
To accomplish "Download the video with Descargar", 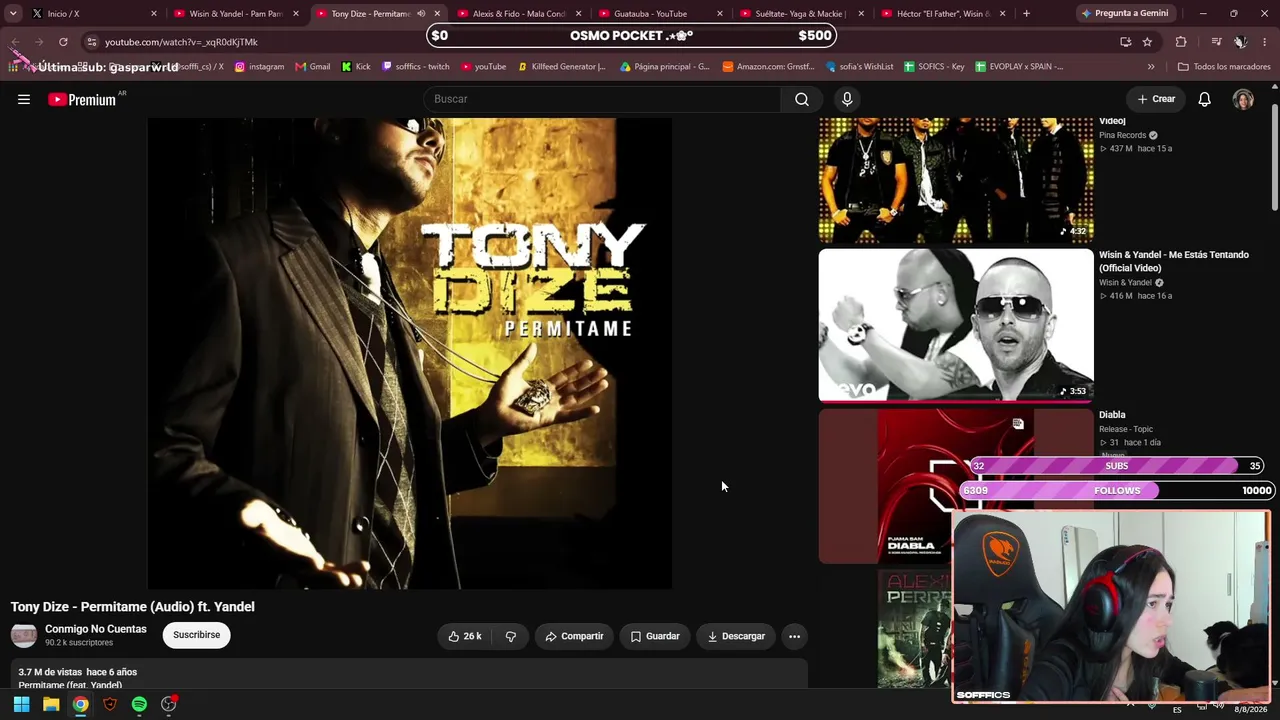I will pos(736,636).
